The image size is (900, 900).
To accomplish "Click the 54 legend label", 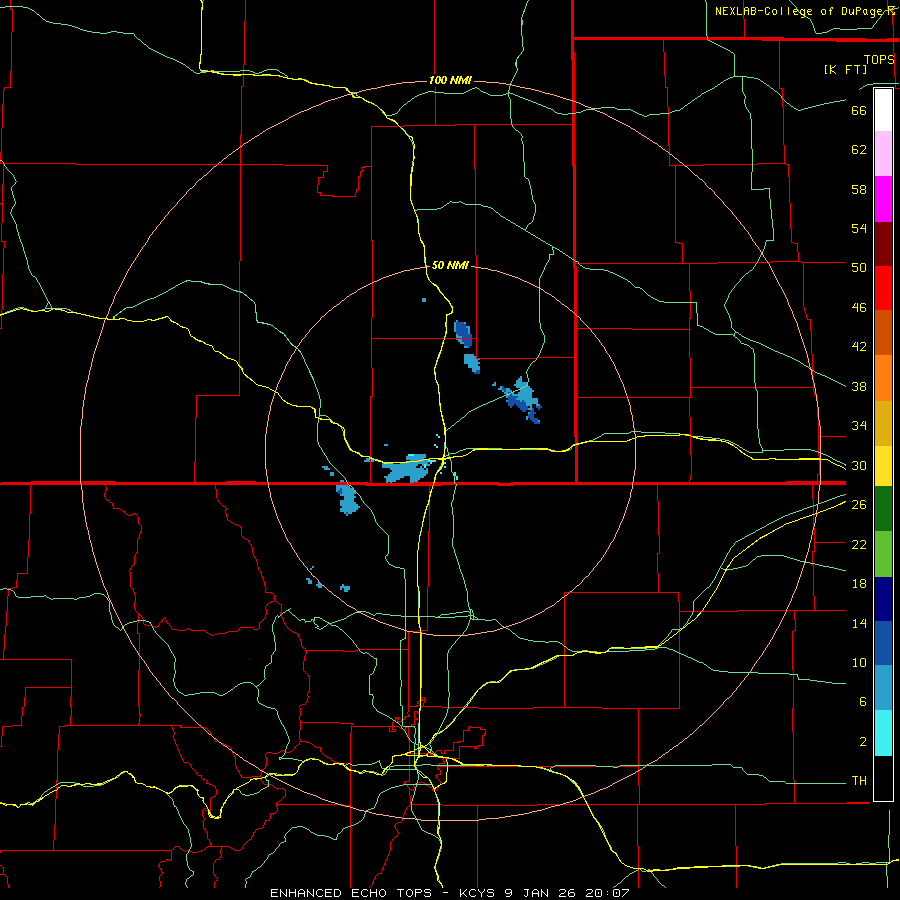I will click(x=859, y=228).
